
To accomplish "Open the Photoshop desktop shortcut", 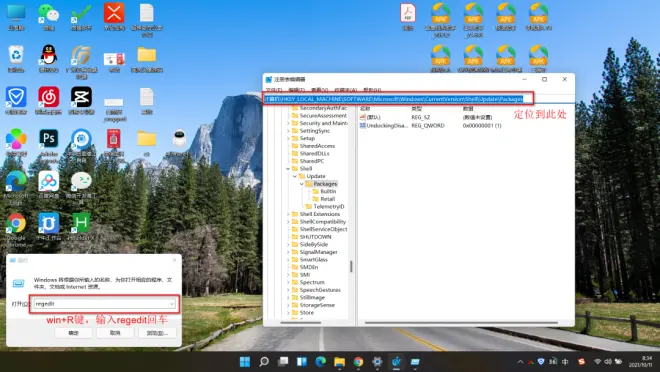I will point(48,142).
